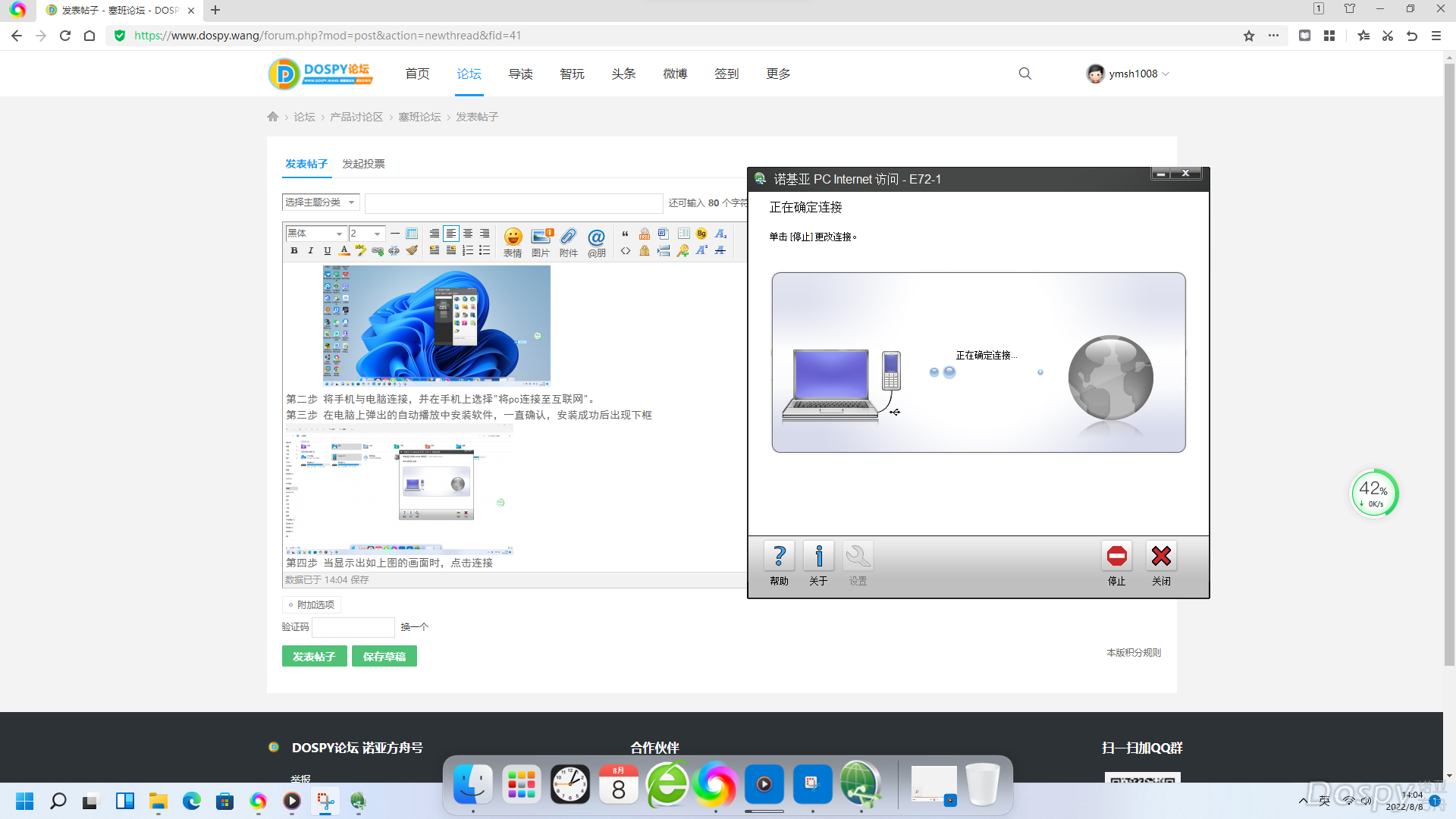1456x819 pixels.
Task: Toggle italic text formatting
Action: tap(311, 250)
